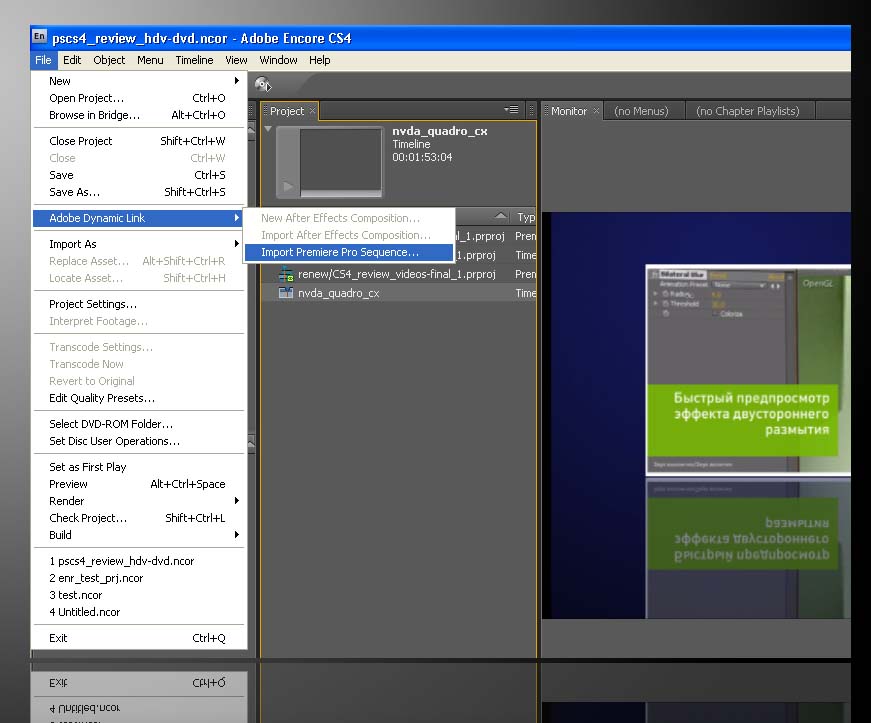Play the preview thumbnail in the Project panel

(x=289, y=186)
